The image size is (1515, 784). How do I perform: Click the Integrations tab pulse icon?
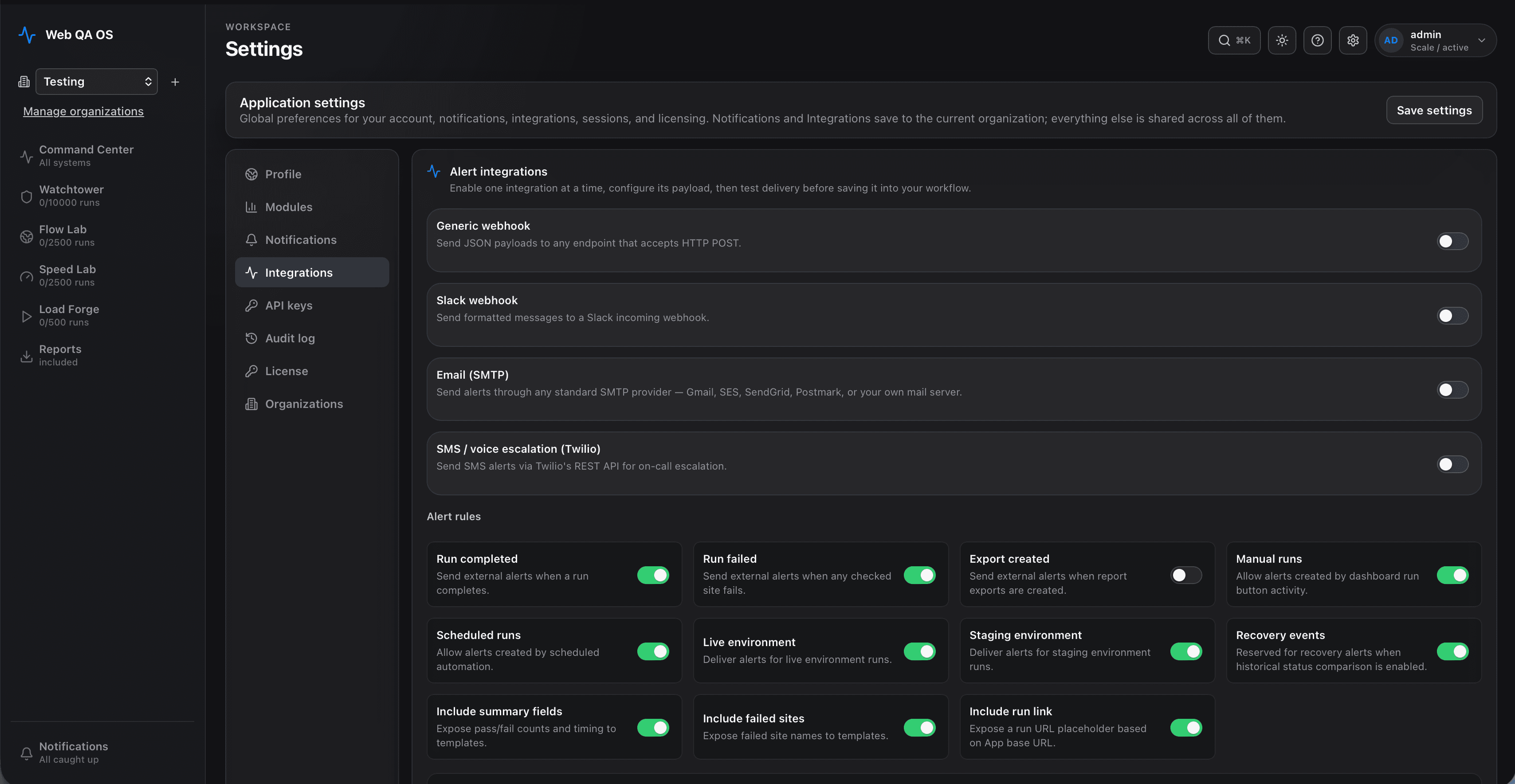tap(251, 272)
